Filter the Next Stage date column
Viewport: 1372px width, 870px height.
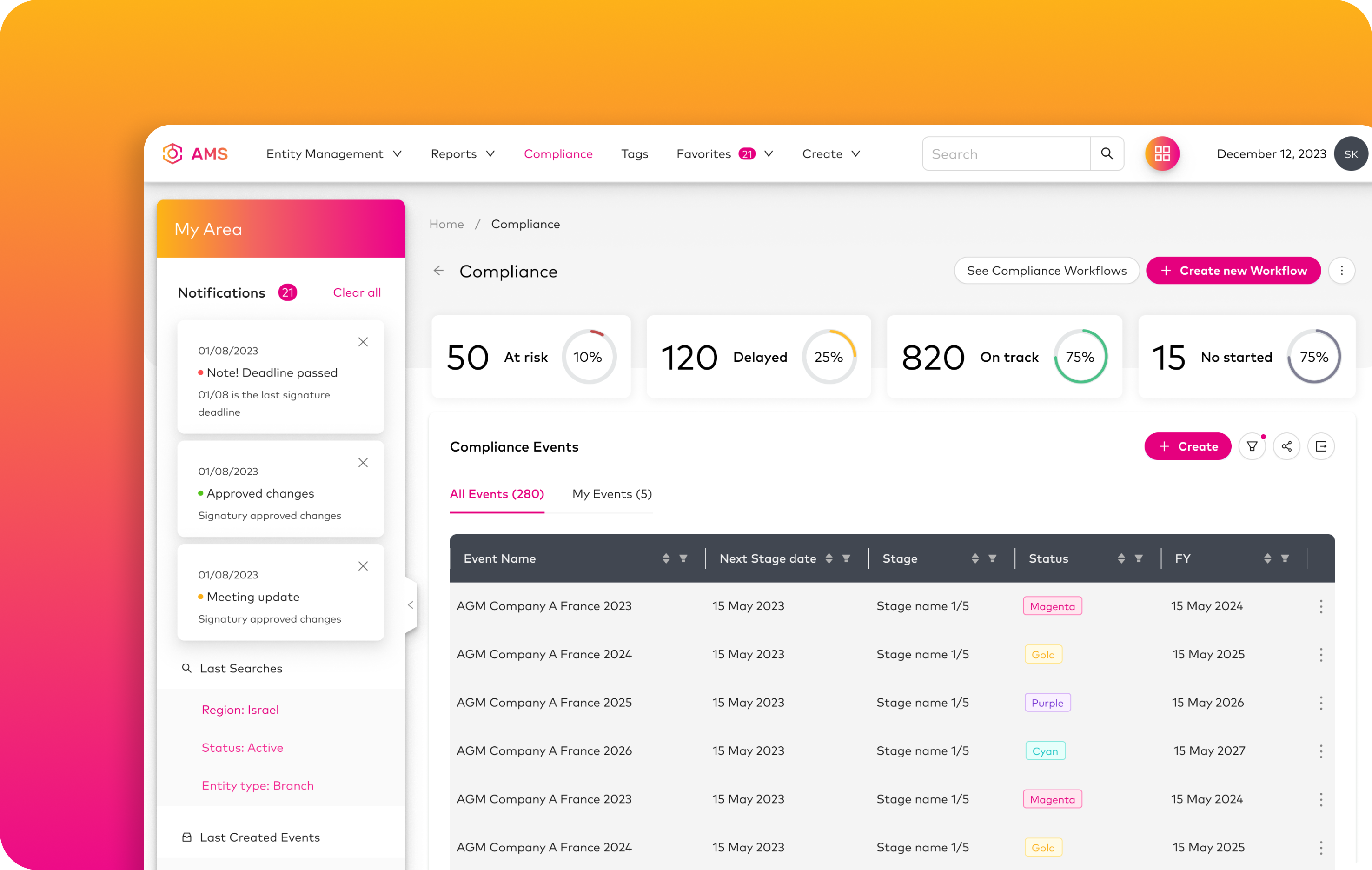click(846, 559)
